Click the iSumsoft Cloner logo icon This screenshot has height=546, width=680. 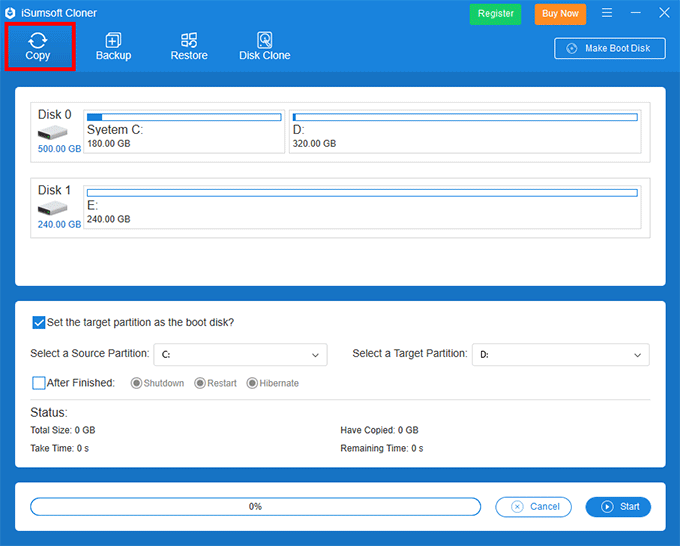tap(10, 13)
